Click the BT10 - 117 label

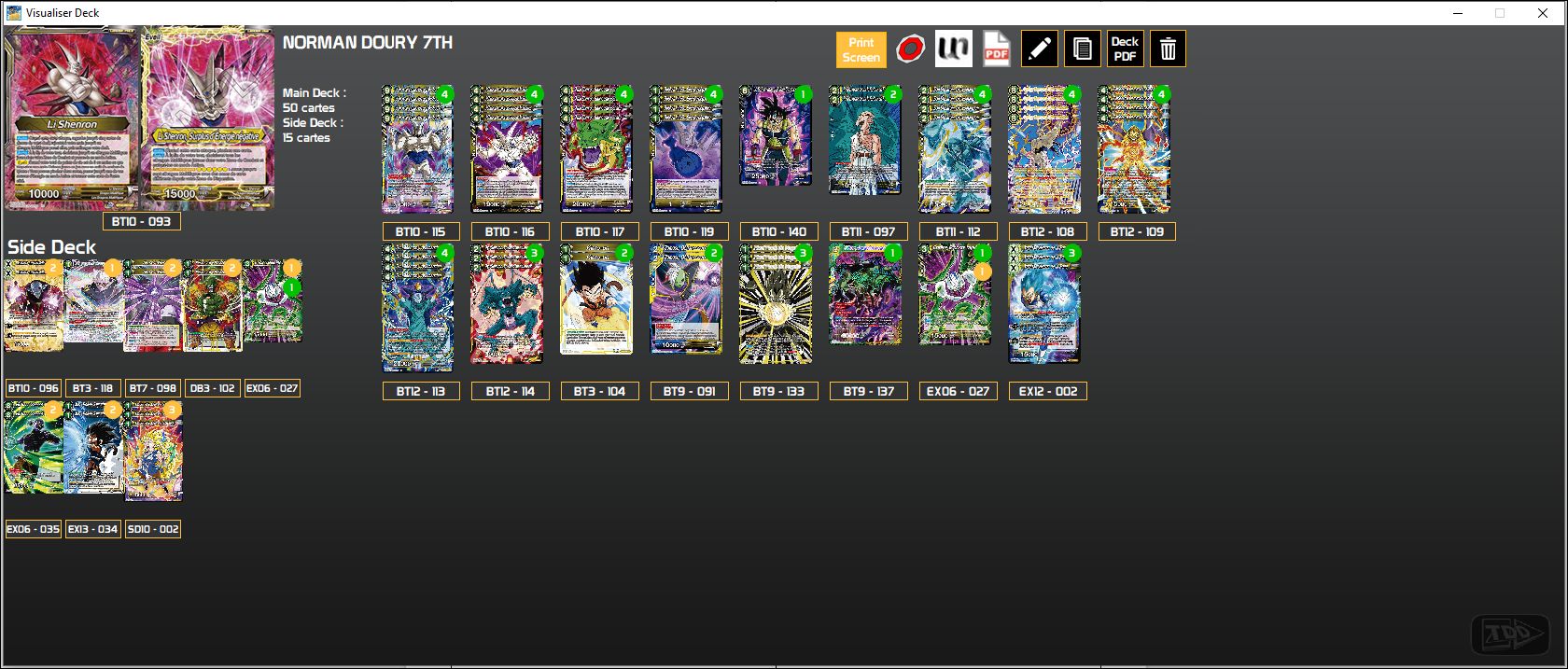[600, 231]
